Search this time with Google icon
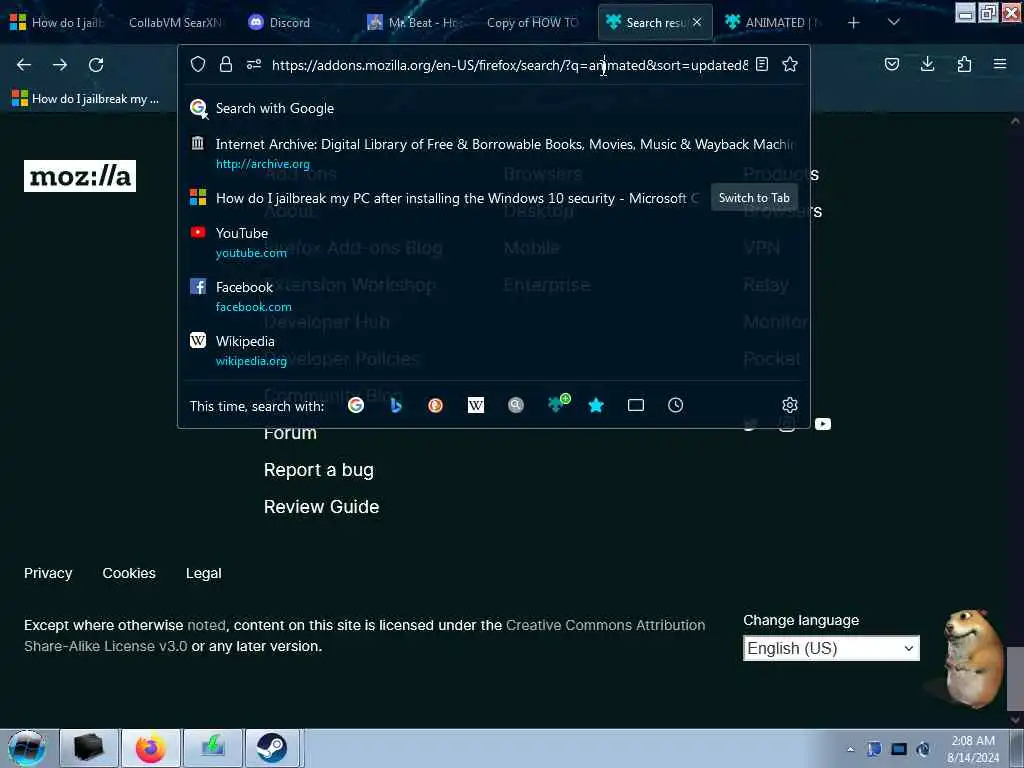 [356, 406]
